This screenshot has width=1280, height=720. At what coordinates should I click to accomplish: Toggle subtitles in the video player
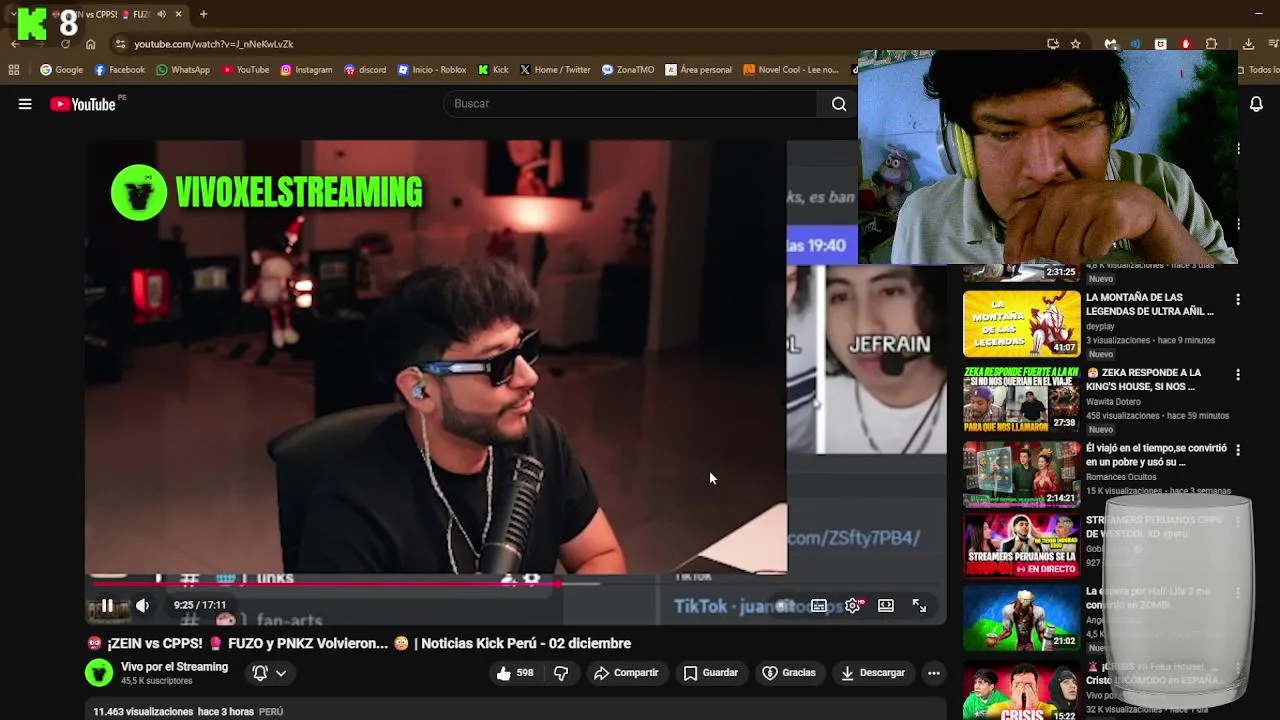tap(819, 605)
